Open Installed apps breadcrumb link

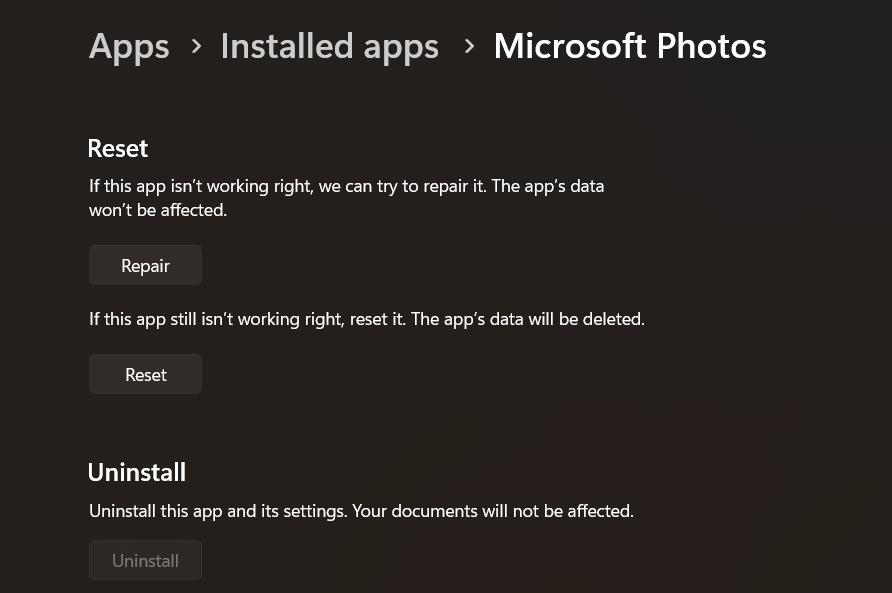329,46
